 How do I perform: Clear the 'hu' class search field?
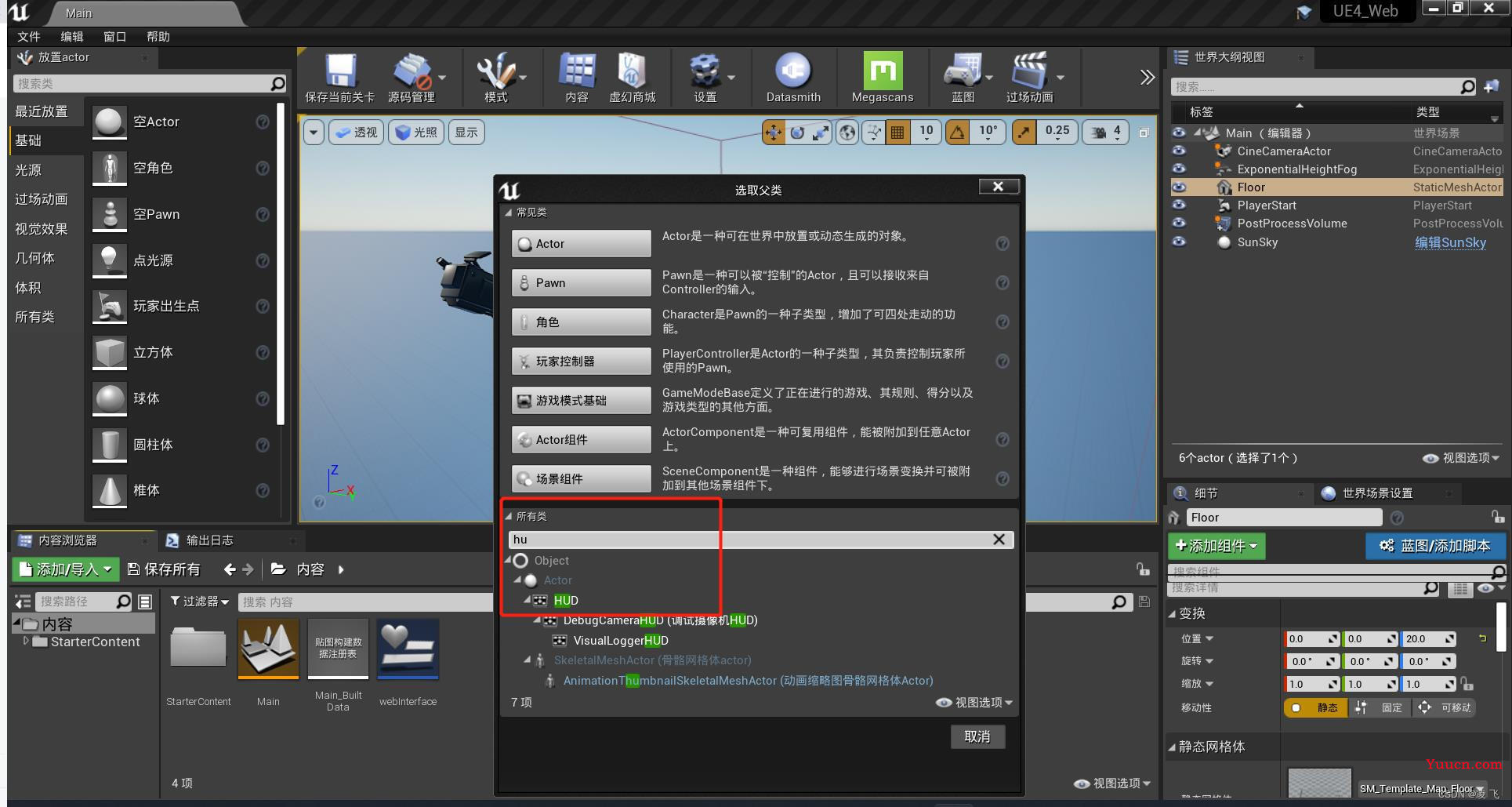[x=999, y=540]
